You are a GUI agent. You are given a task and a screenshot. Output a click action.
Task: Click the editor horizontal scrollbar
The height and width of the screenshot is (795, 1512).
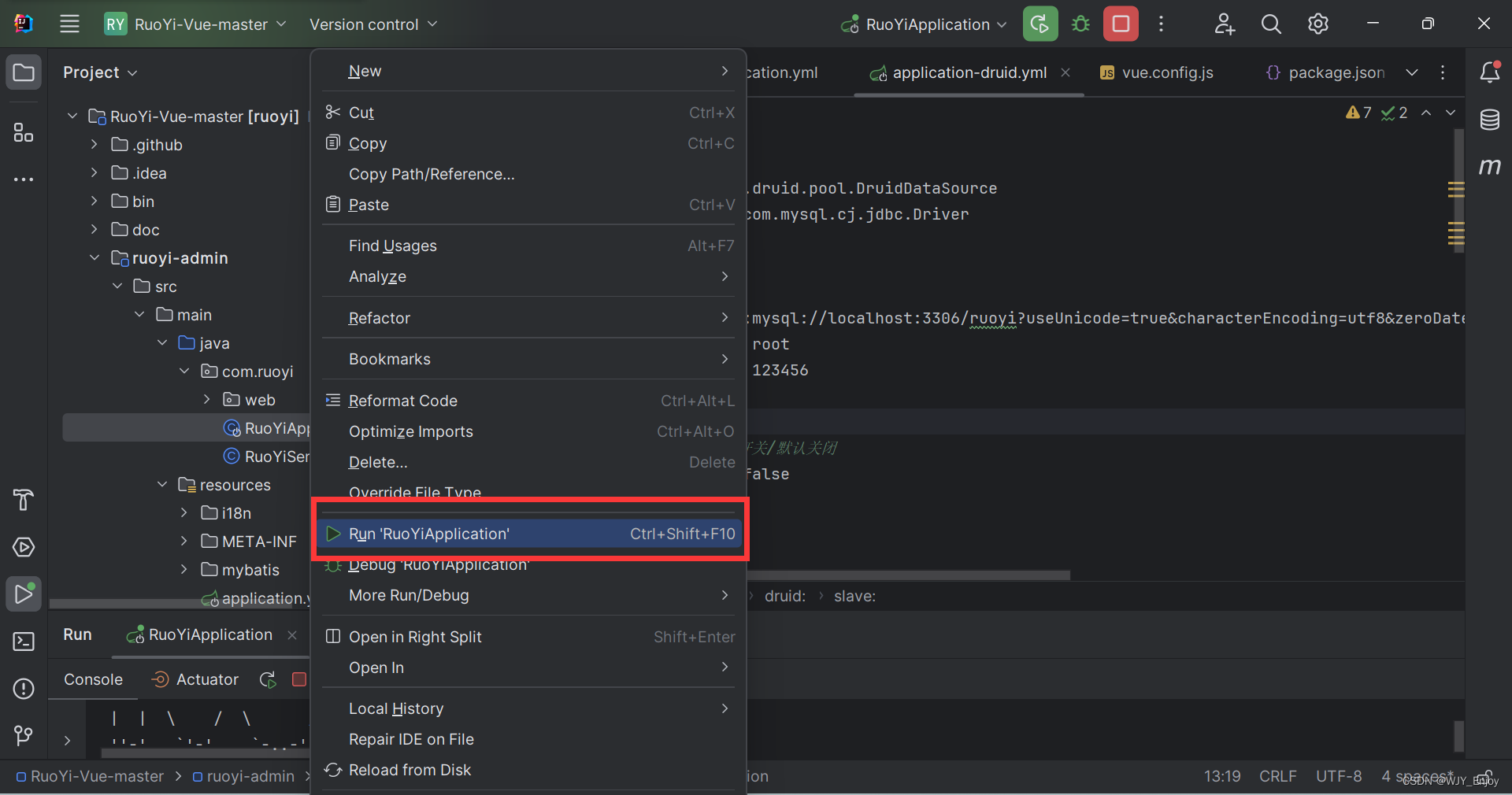tap(908, 575)
